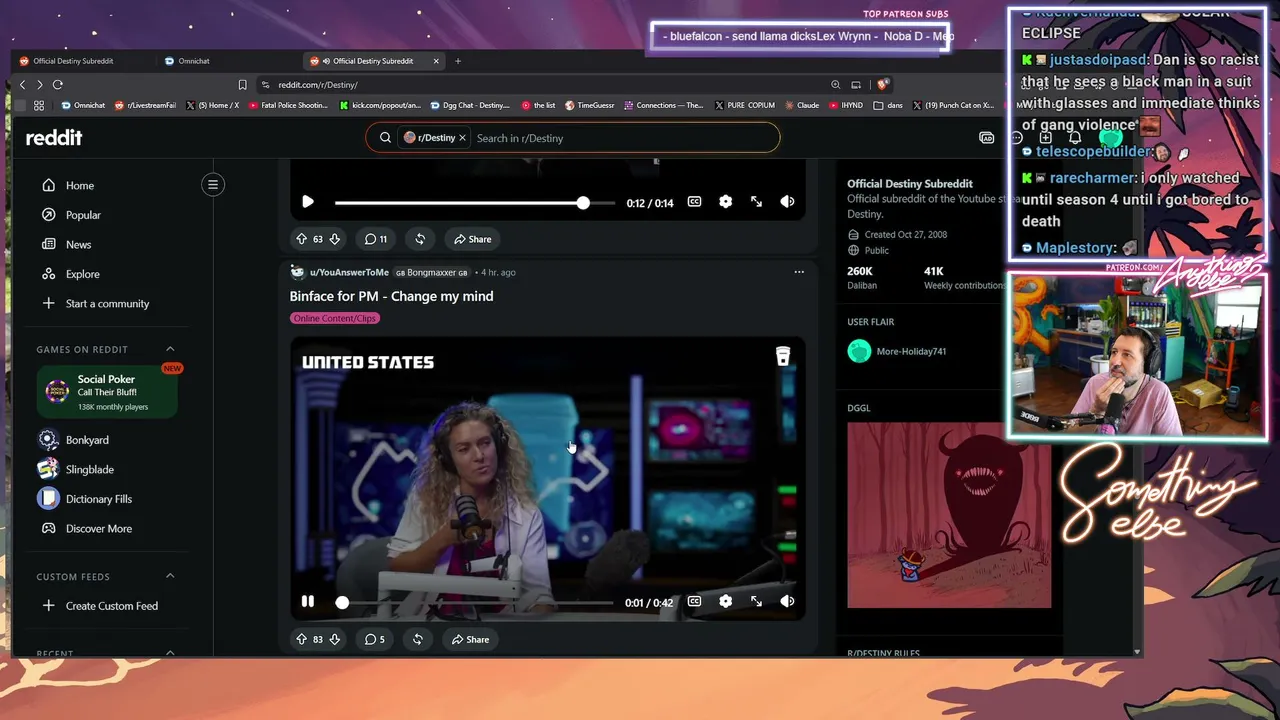Open the Dictionary Fills game
Image resolution: width=1280 pixels, height=720 pixels.
(98, 499)
